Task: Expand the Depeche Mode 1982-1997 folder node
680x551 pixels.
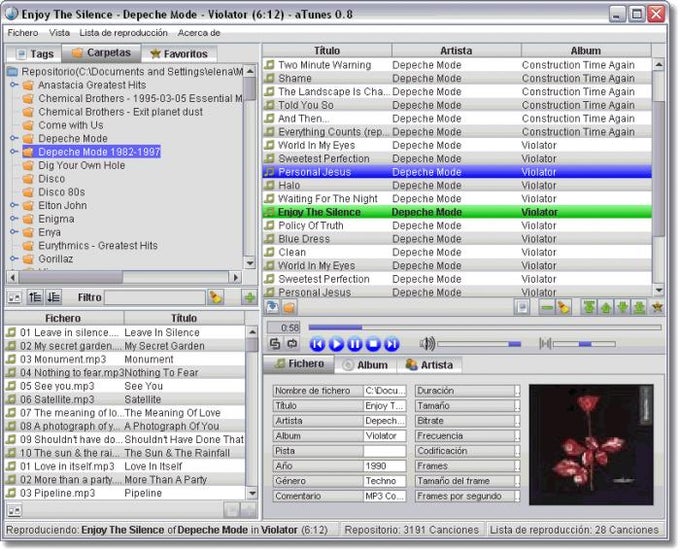Action: click(x=14, y=151)
